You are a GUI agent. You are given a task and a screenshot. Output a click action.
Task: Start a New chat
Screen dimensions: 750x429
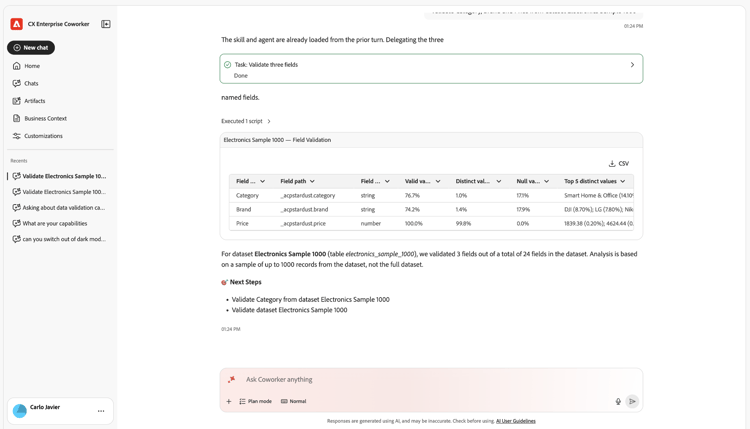(x=31, y=47)
